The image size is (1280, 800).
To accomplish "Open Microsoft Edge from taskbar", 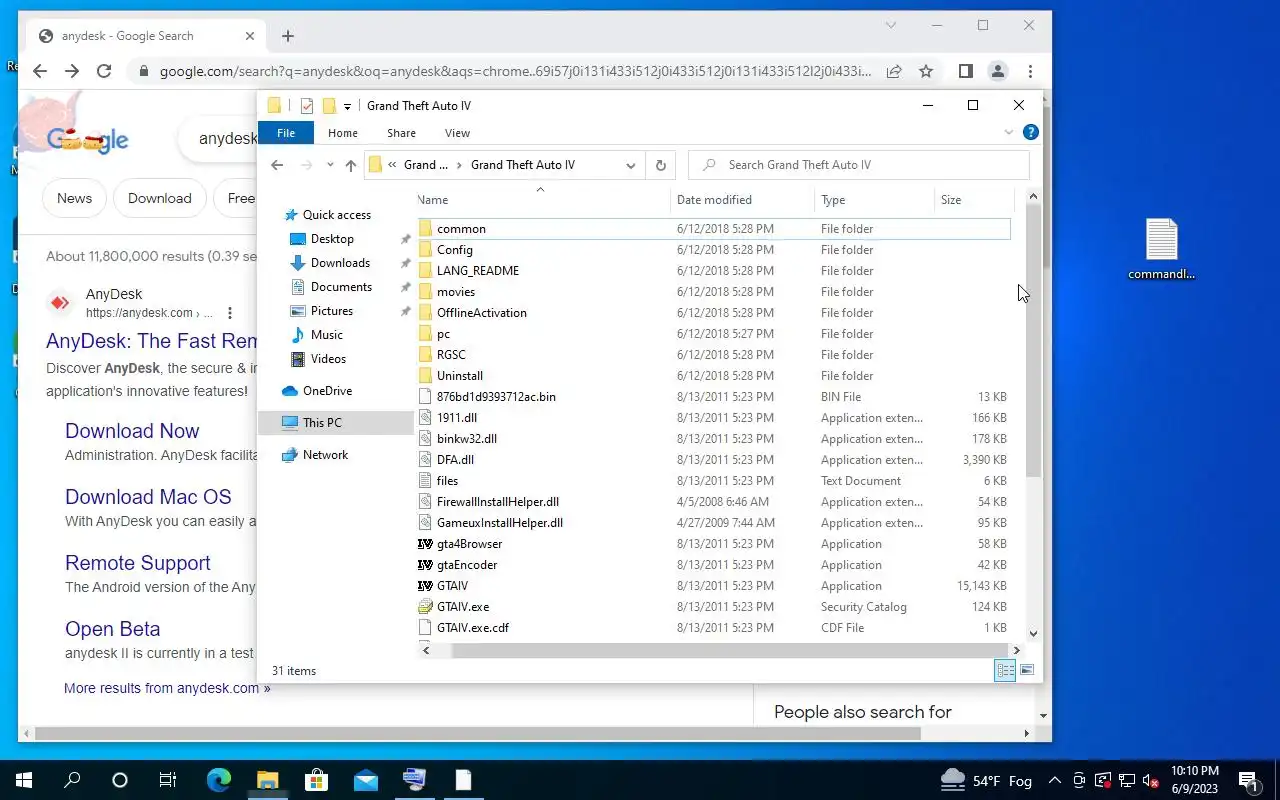I will point(218,780).
